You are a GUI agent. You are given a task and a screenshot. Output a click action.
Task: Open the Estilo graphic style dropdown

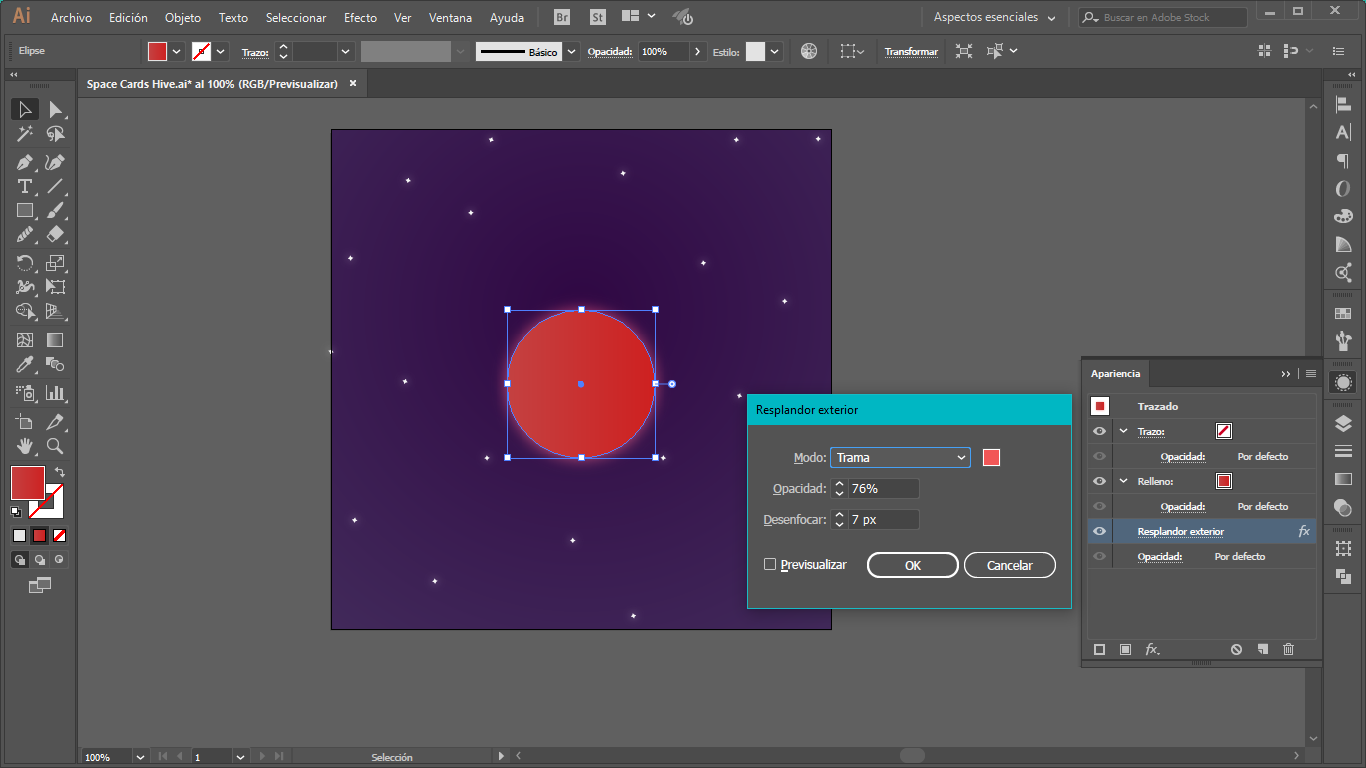point(775,51)
